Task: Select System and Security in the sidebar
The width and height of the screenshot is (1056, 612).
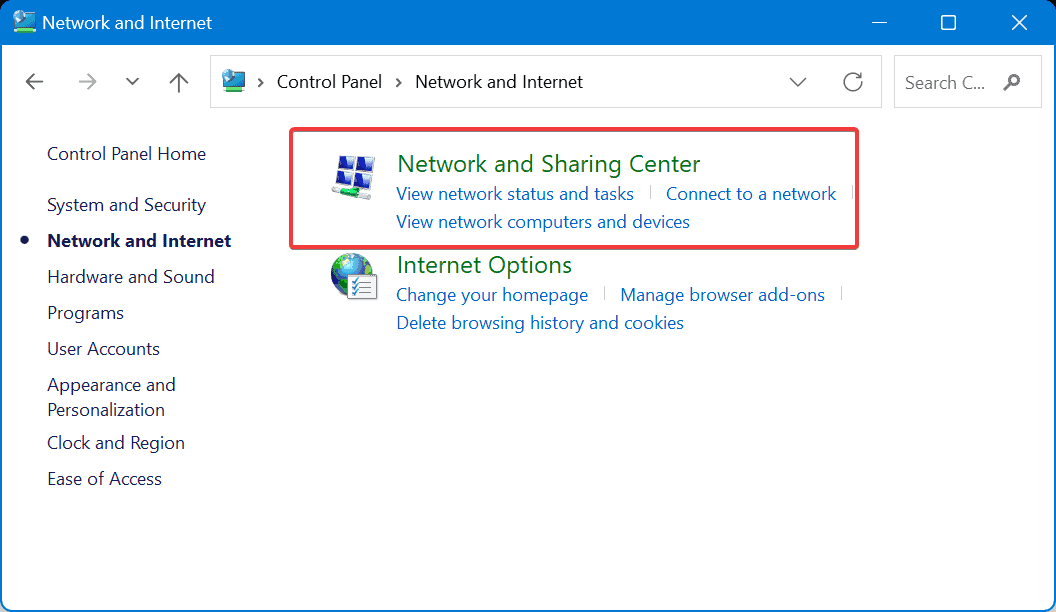Action: coord(126,204)
